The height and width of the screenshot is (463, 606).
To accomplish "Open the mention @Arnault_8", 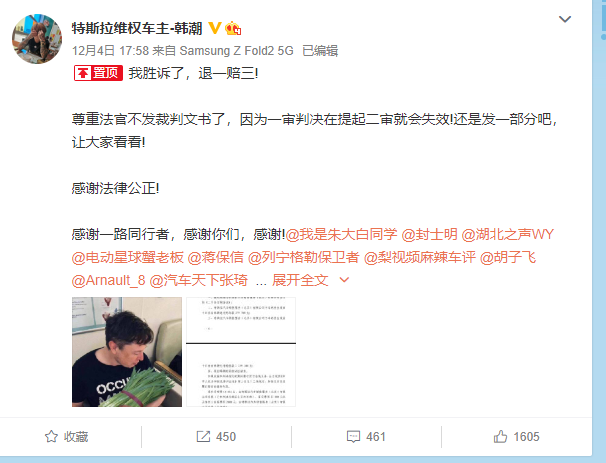I will (x=108, y=280).
